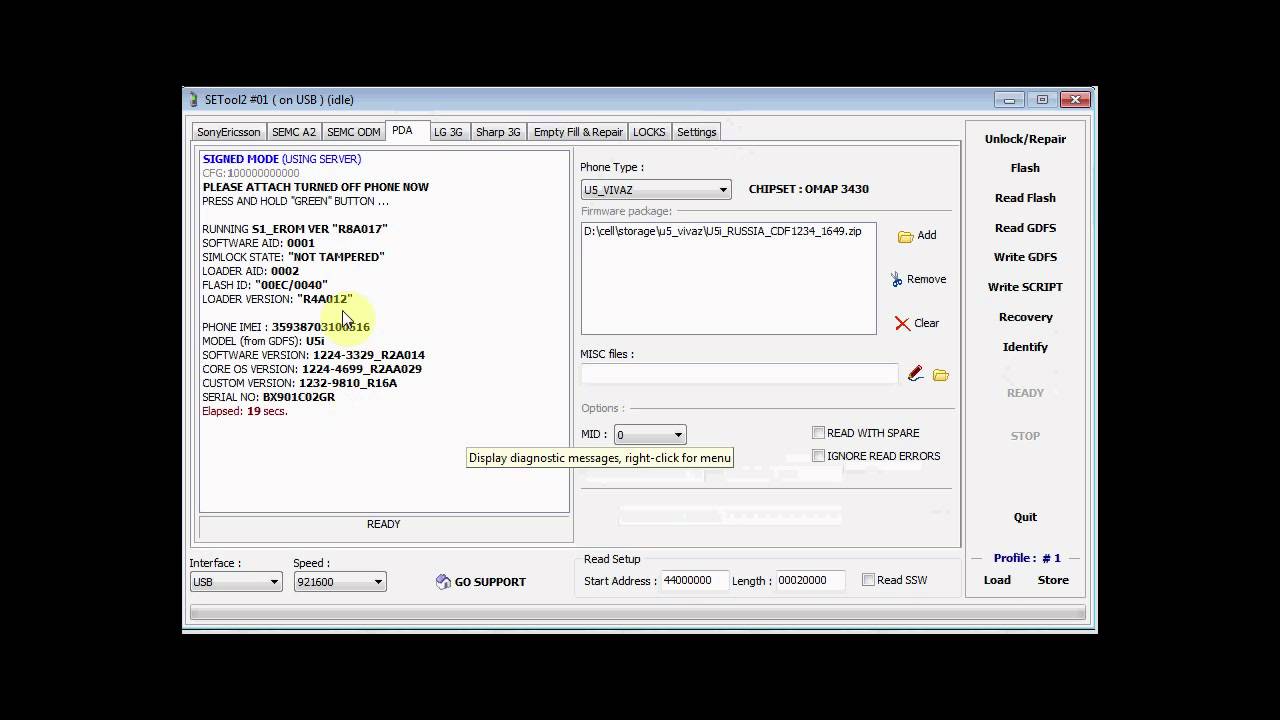Click the SIGNED MODE log line

(x=282, y=159)
